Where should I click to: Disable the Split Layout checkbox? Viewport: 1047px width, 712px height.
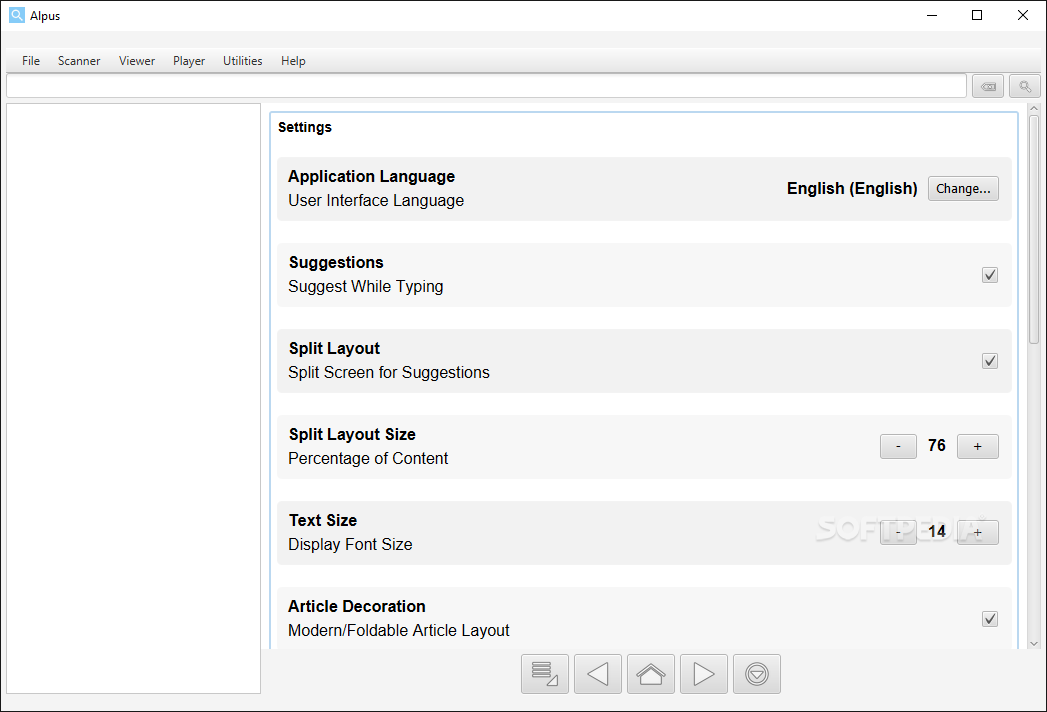point(990,361)
